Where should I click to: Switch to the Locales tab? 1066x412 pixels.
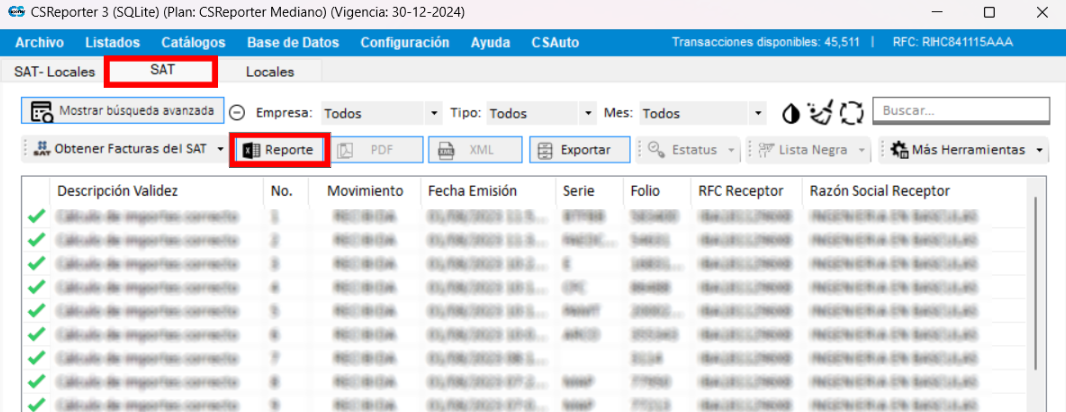(x=270, y=72)
